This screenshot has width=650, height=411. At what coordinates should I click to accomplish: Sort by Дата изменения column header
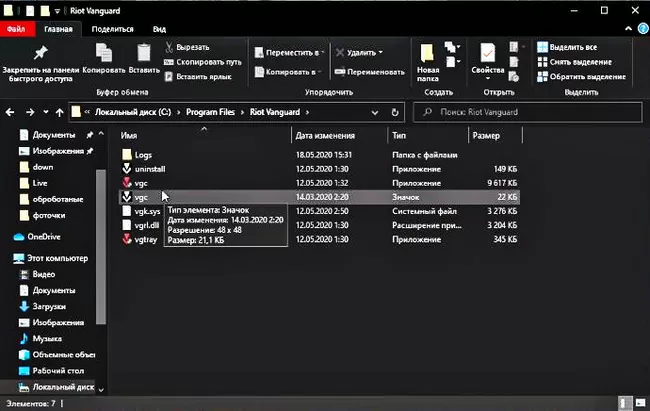[x=325, y=136]
